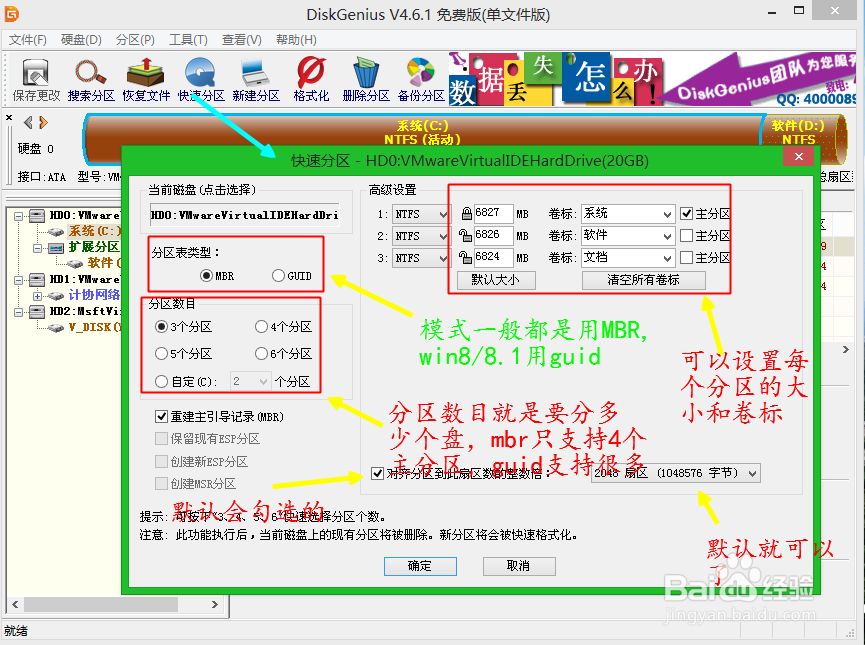Click lock icon beside partition 1 size
The width and height of the screenshot is (865, 645).
coord(466,214)
